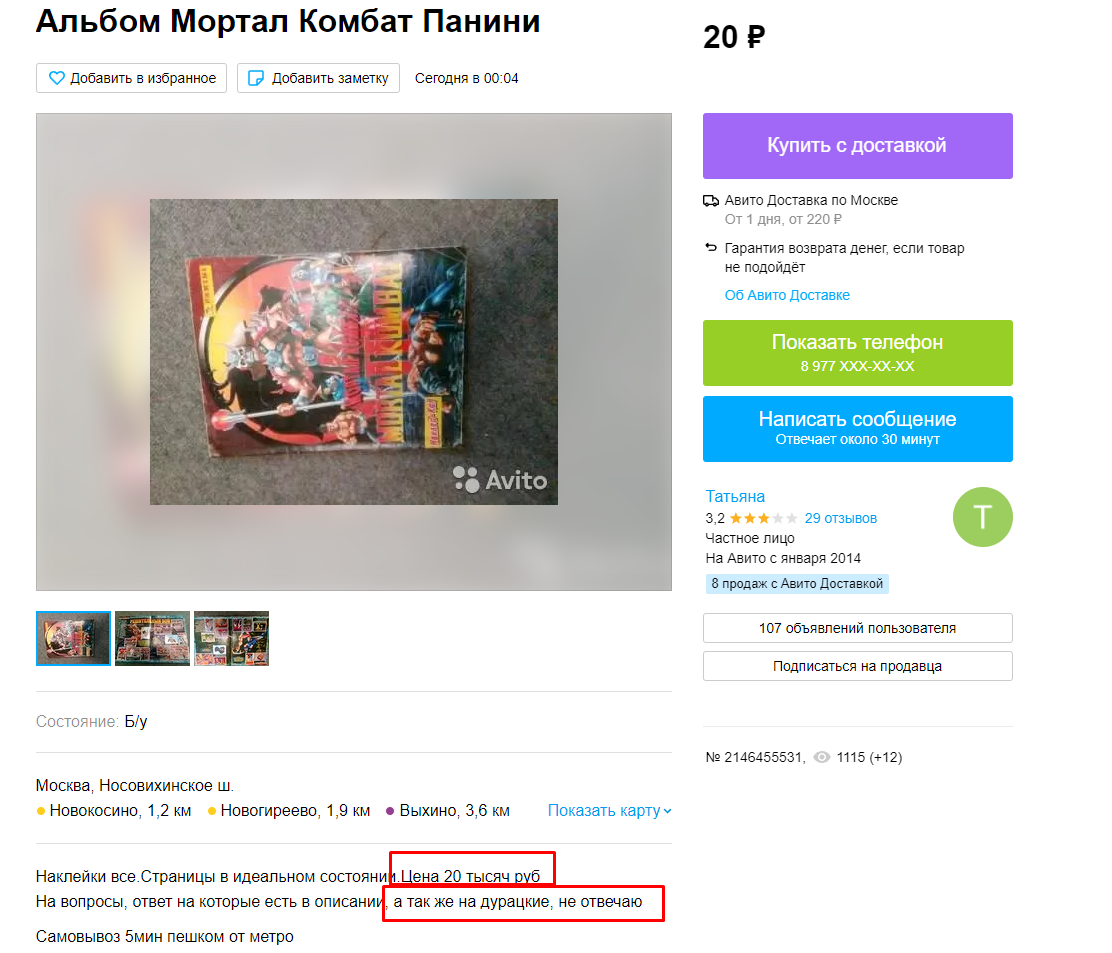The width and height of the screenshot is (1112, 953).
Task: Click the money-back guarantee arrow icon
Action: 711,247
